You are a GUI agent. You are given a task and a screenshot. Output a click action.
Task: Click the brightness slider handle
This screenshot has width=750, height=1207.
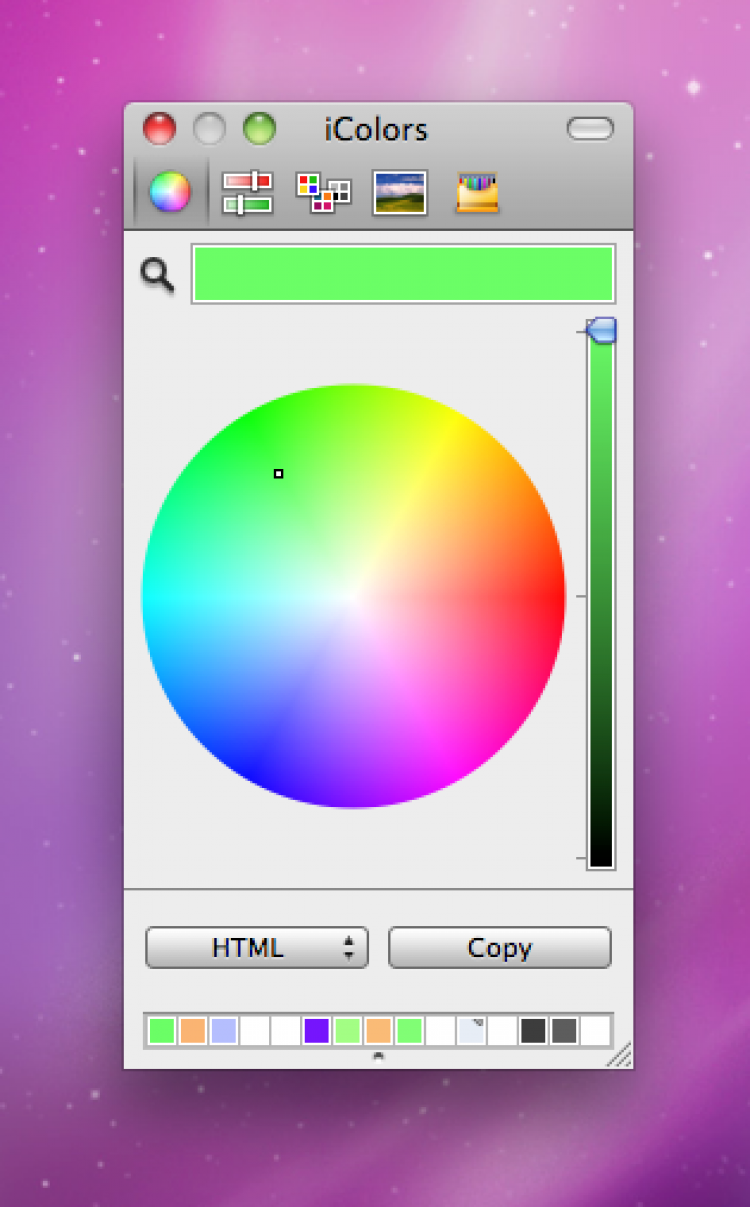tap(601, 331)
